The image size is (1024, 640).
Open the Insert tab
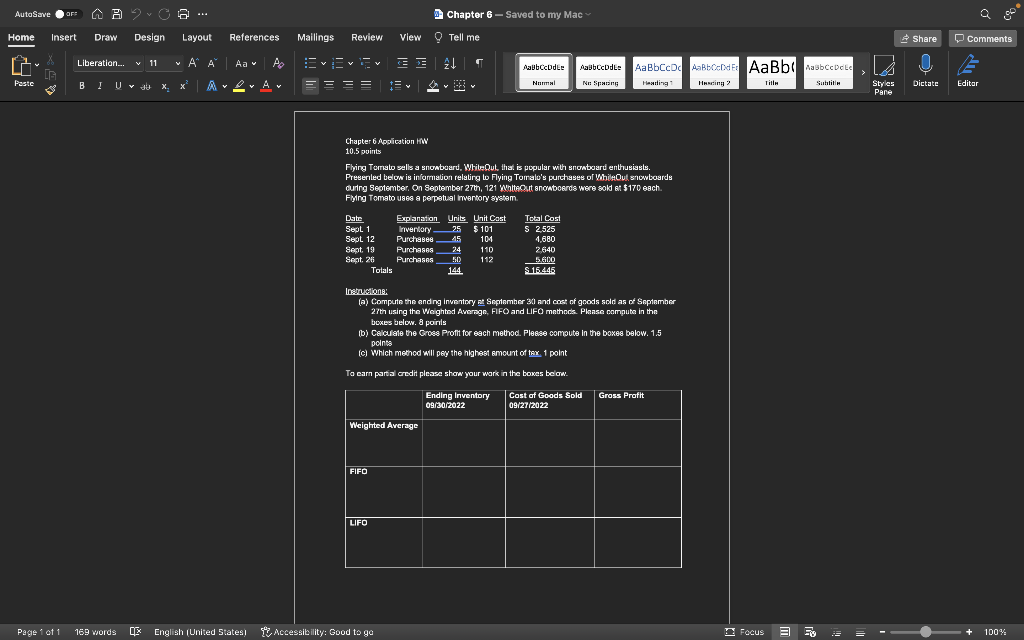(x=64, y=37)
